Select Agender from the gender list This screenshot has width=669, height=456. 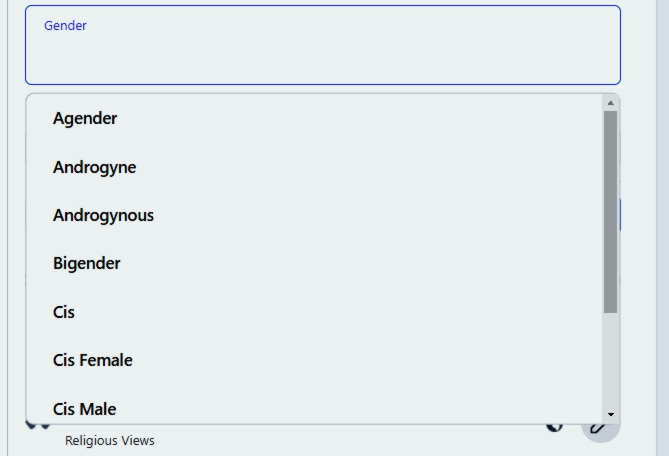click(85, 118)
